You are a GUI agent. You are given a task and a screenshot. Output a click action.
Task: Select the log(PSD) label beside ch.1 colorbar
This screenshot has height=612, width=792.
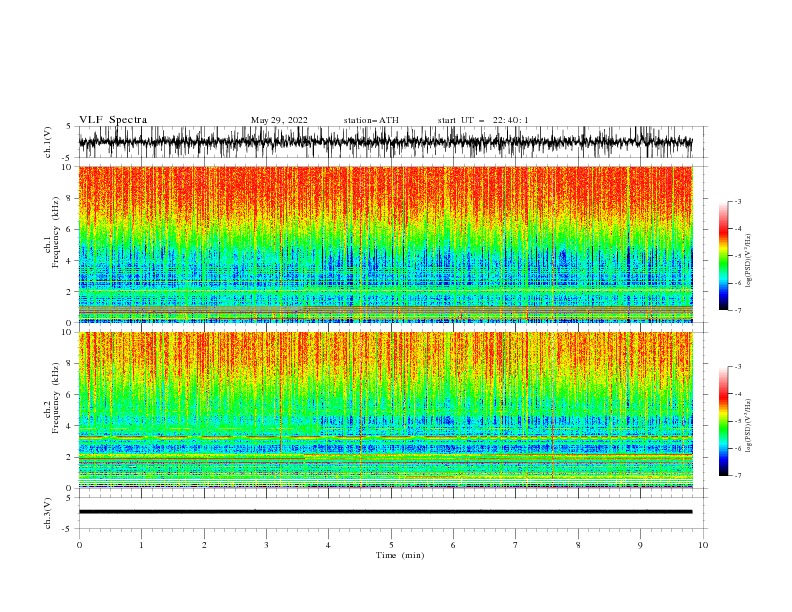[x=748, y=261]
